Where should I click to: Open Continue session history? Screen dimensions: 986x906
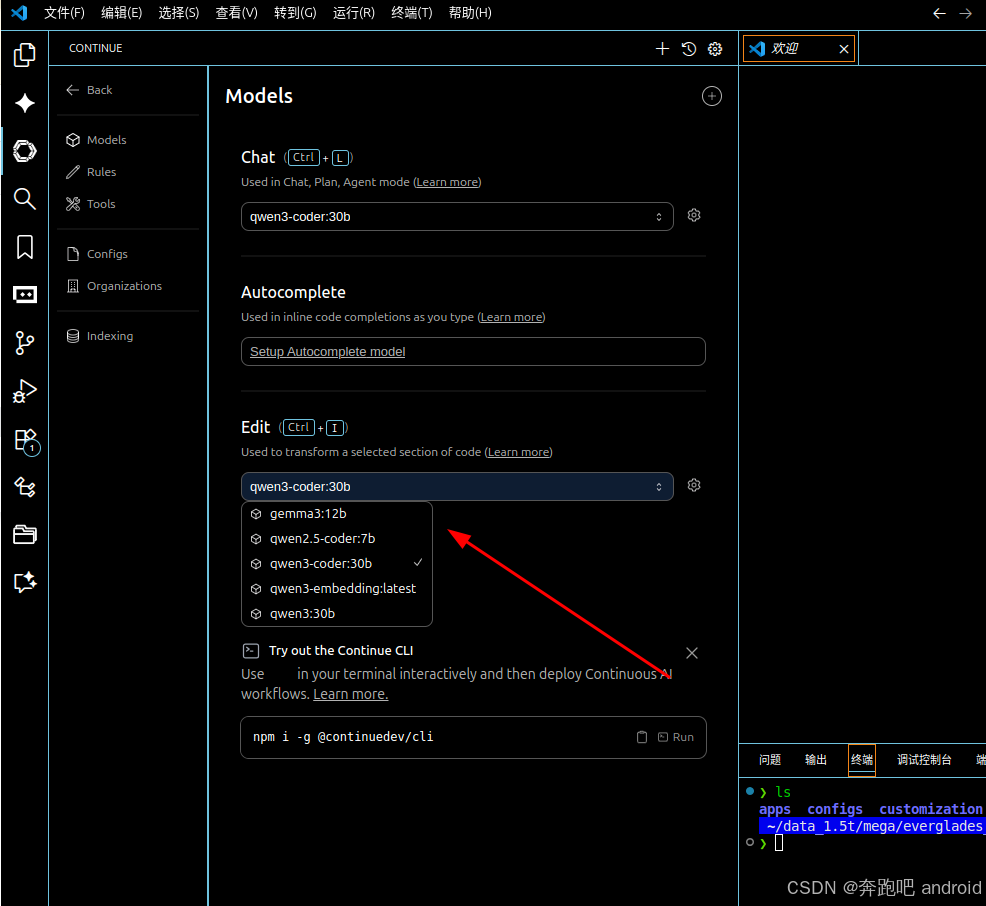click(x=689, y=48)
